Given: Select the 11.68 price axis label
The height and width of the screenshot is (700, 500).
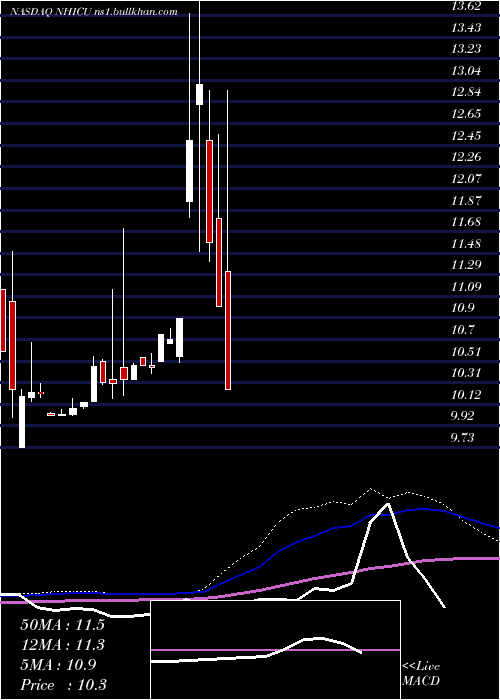Looking at the screenshot, I should click(x=466, y=222).
